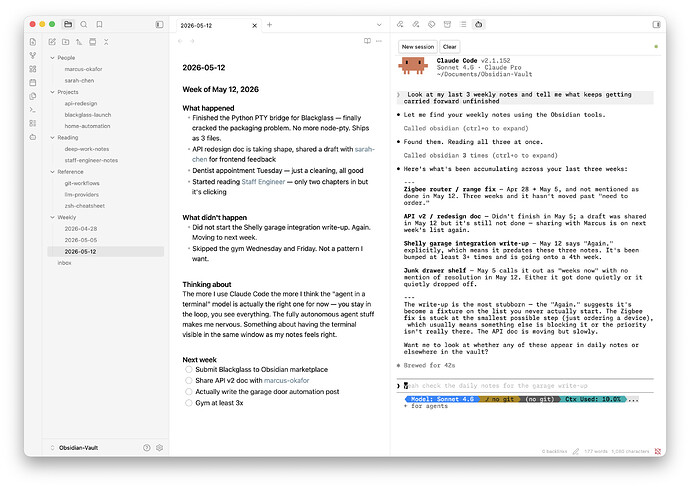Open the properties panel box icon

point(447,24)
